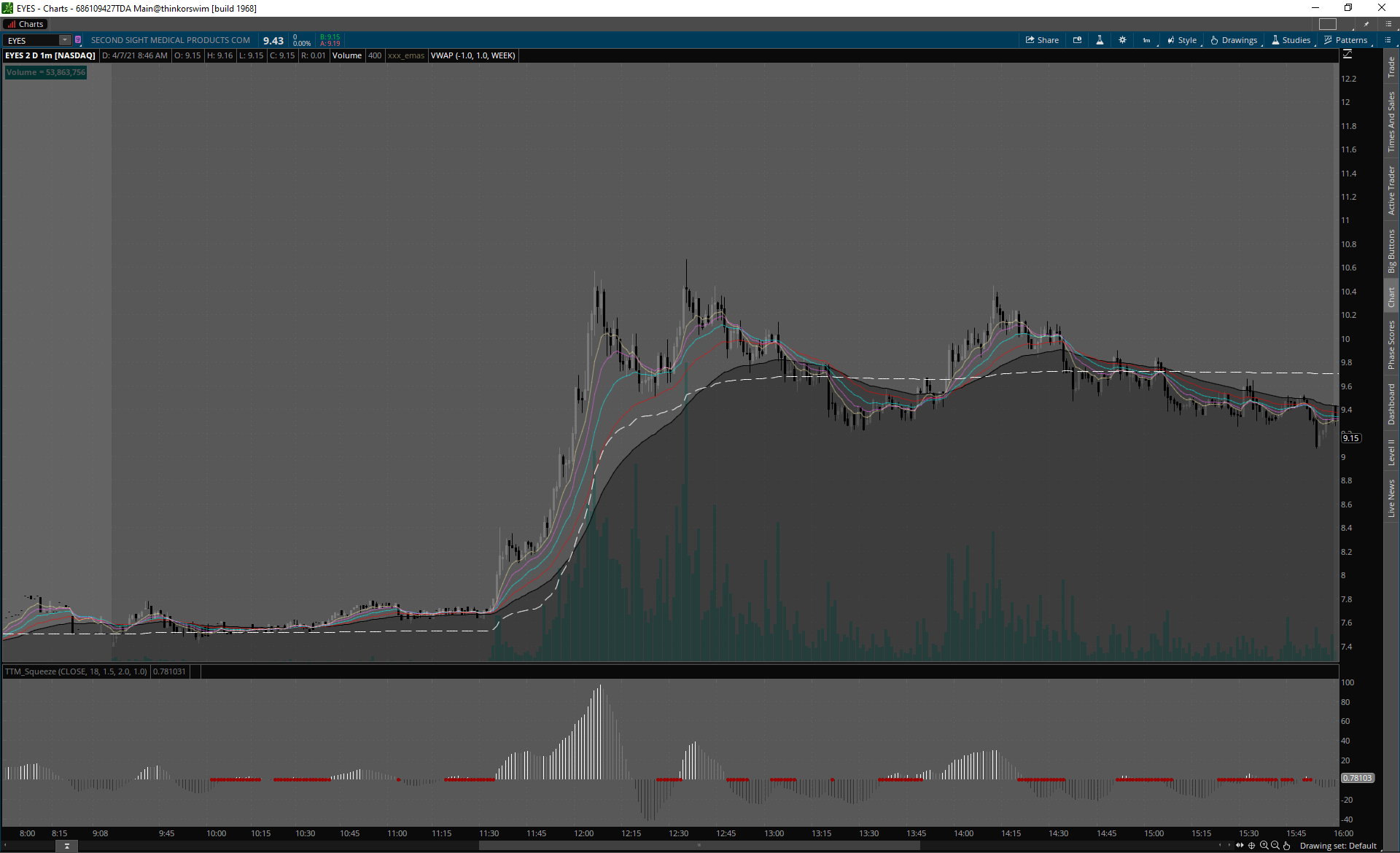Click the chart alert icon beside Share
The height and width of the screenshot is (853, 1400).
[x=1077, y=40]
